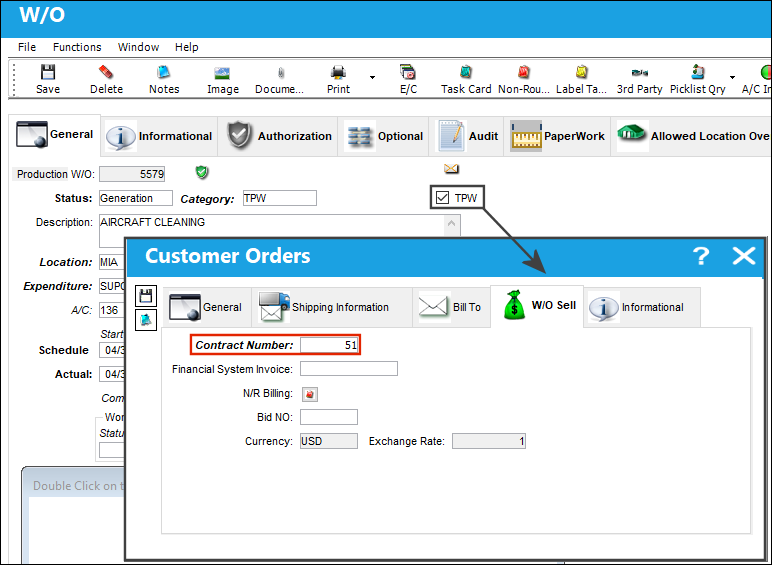Switch to the PaperWork tab
Viewport: 772px width, 565px height.
click(x=557, y=136)
